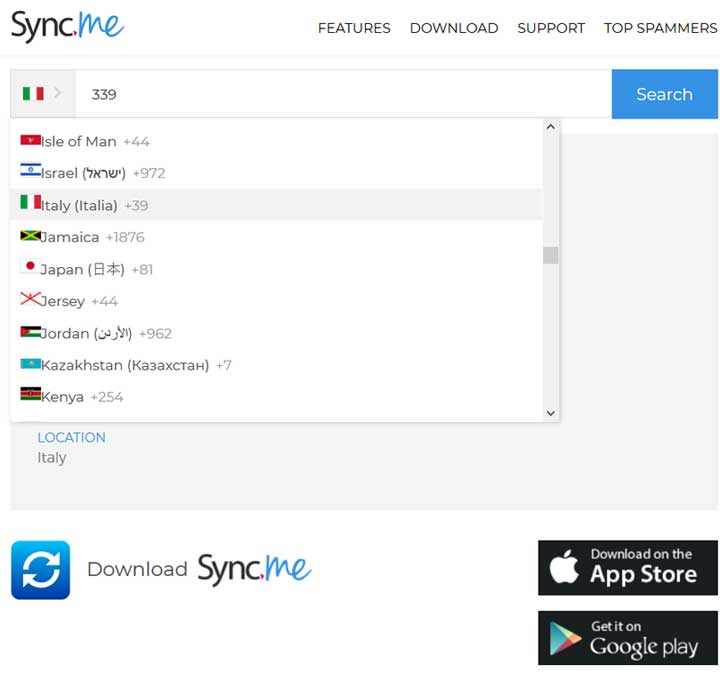720x689 pixels.
Task: Click the Israel flag icon
Action: point(30,170)
